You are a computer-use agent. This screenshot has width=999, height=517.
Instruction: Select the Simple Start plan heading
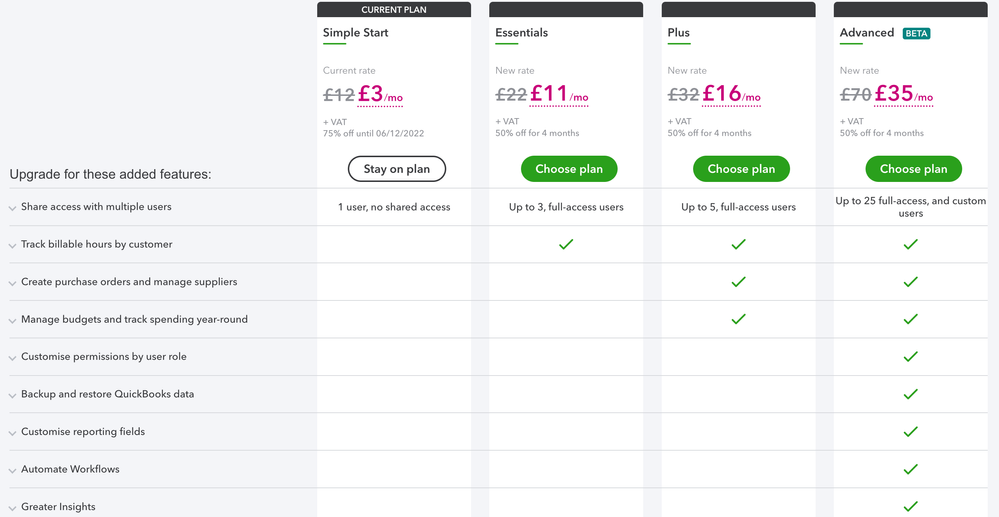[x=356, y=33]
